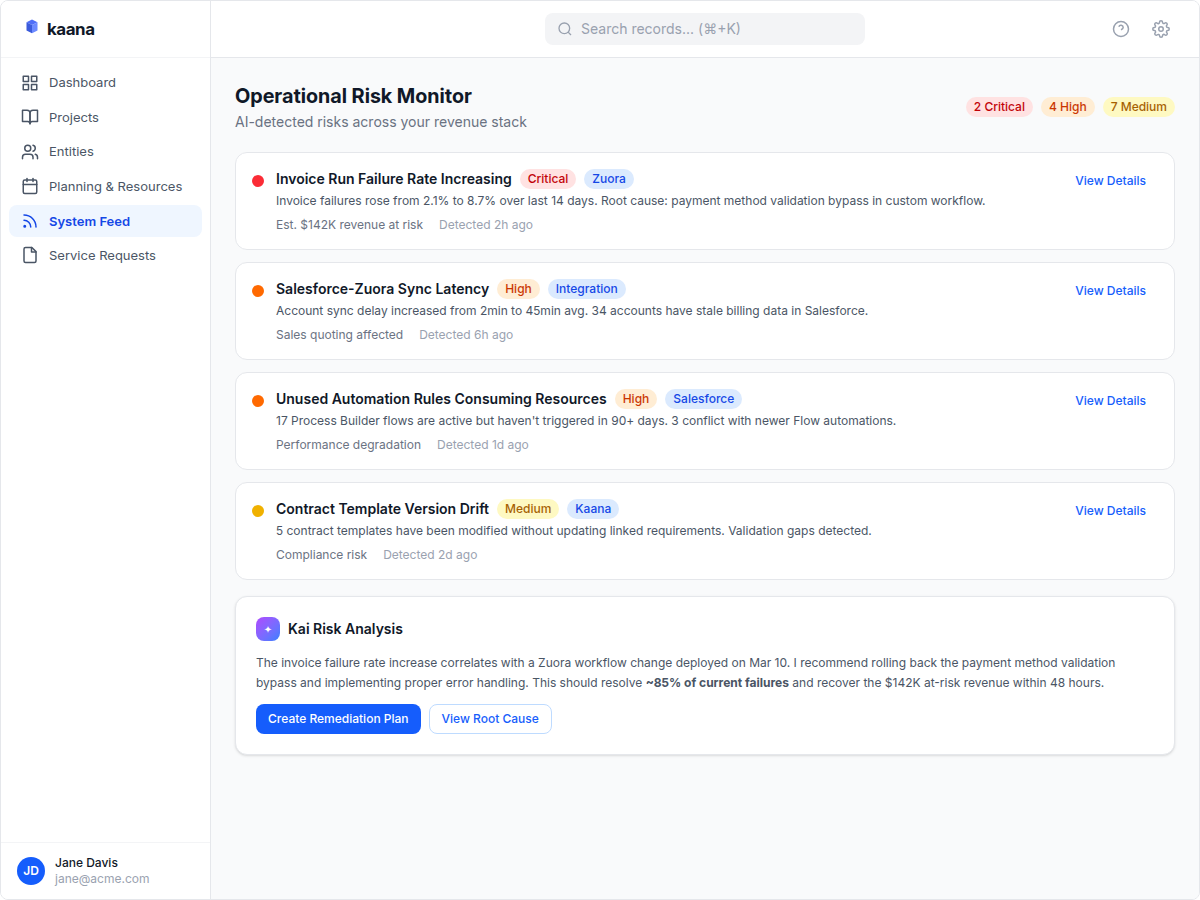The height and width of the screenshot is (900, 1200).
Task: Open settings via the gear icon
Action: pos(1161,29)
